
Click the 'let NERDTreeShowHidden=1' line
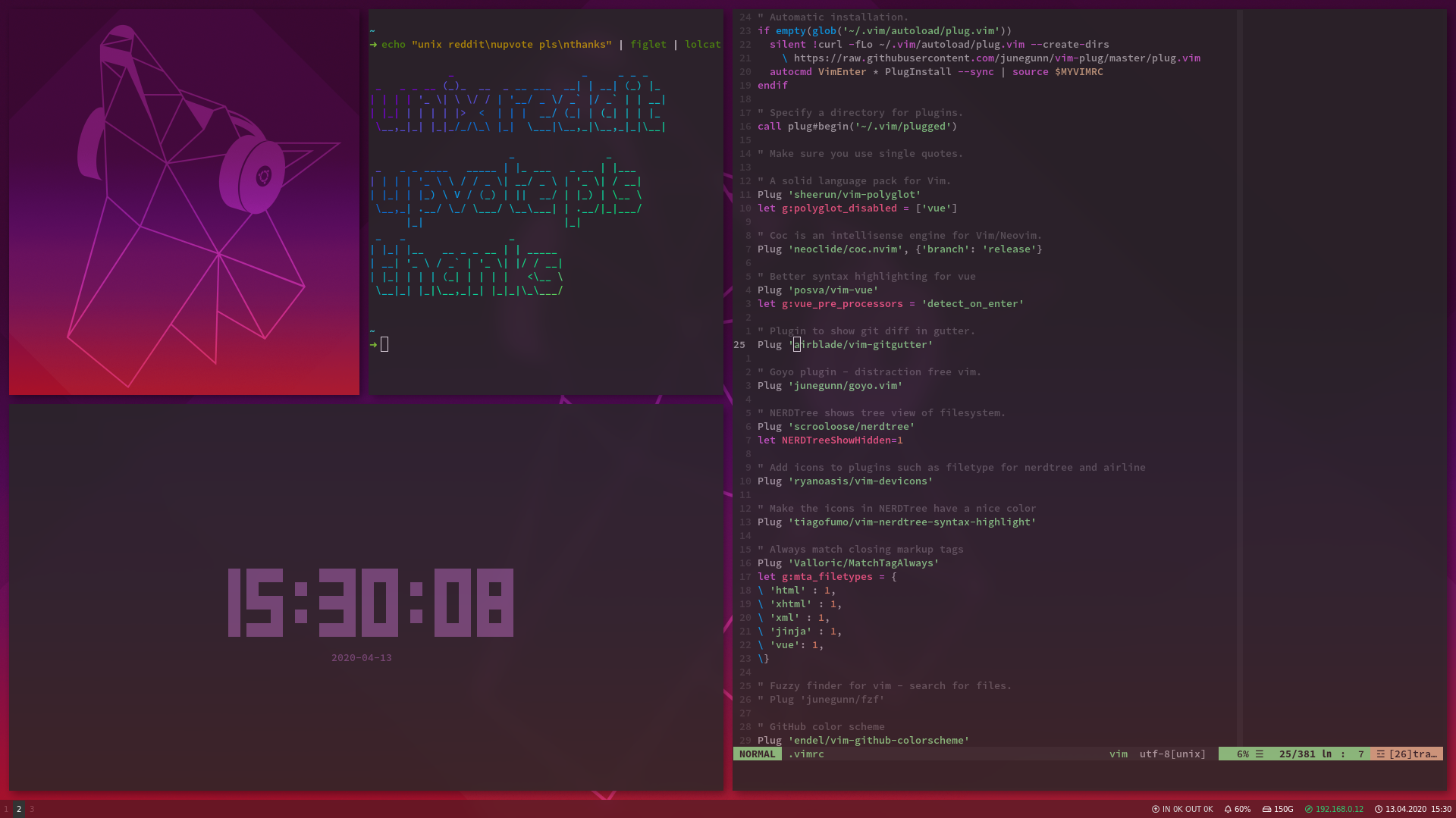830,440
